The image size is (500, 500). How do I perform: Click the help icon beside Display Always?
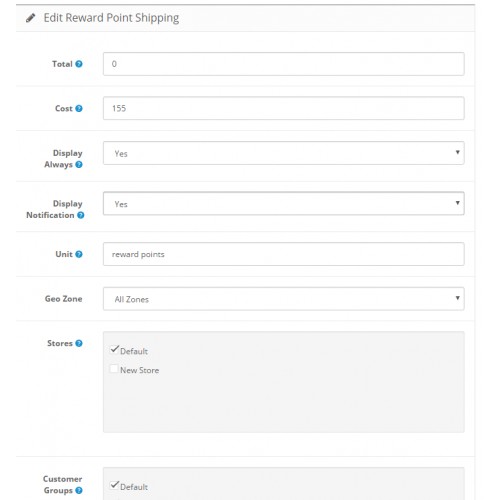click(x=79, y=164)
